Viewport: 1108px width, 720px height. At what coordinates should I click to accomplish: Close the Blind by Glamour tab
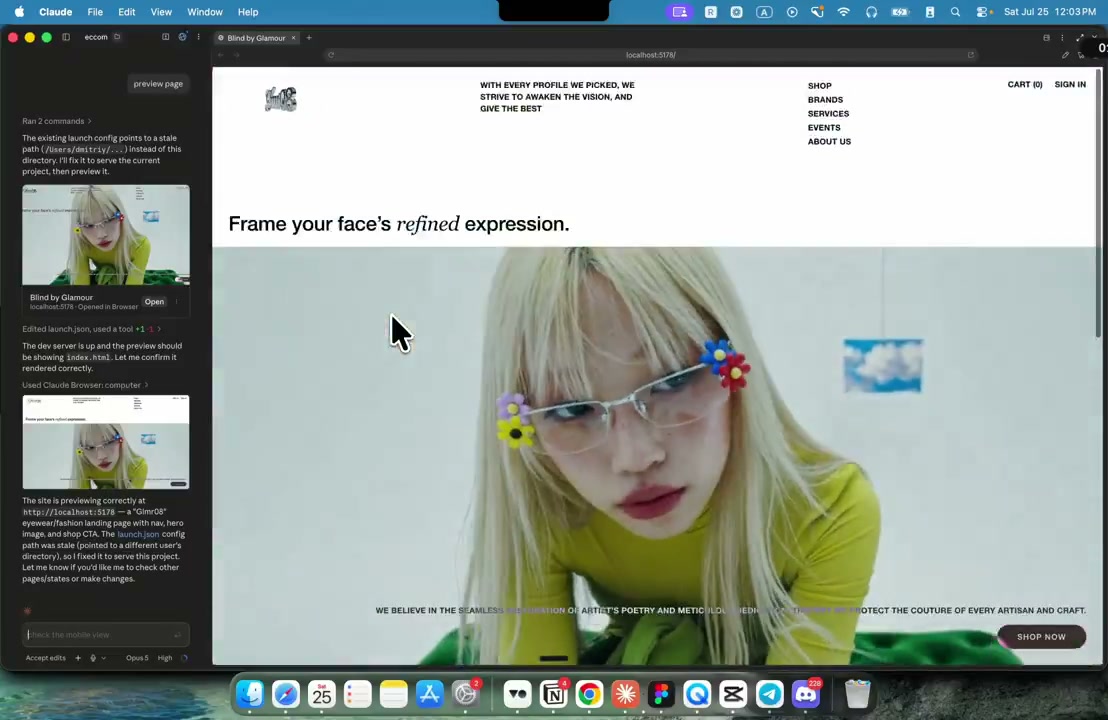pos(293,38)
